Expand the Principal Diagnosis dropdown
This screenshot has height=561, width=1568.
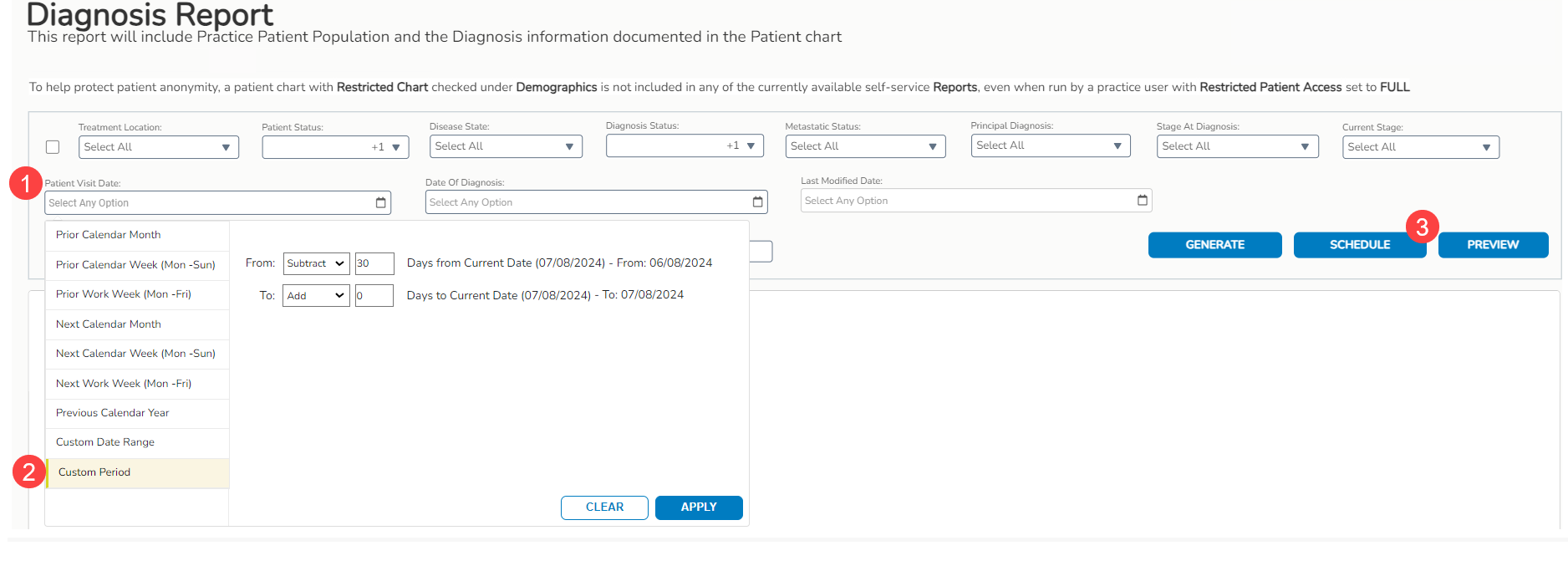tap(1050, 145)
